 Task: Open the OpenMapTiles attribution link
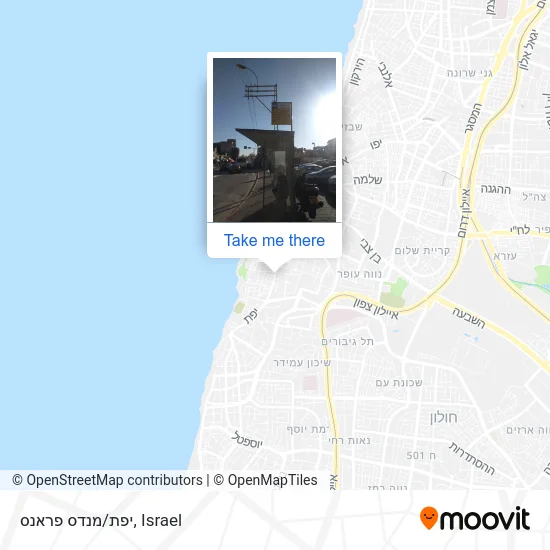tap(266, 480)
